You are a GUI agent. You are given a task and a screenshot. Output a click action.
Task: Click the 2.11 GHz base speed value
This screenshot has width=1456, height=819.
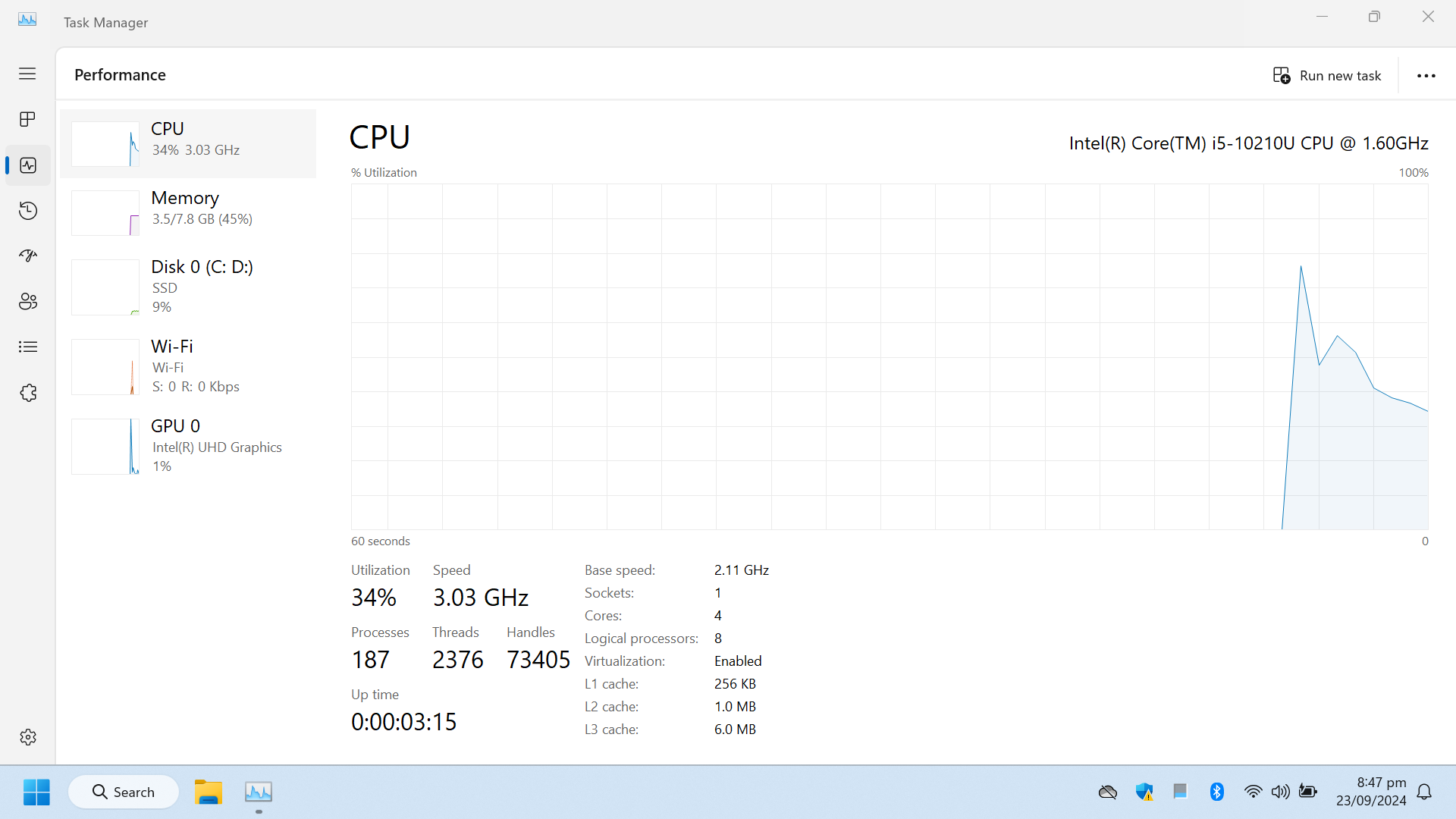[x=742, y=570]
